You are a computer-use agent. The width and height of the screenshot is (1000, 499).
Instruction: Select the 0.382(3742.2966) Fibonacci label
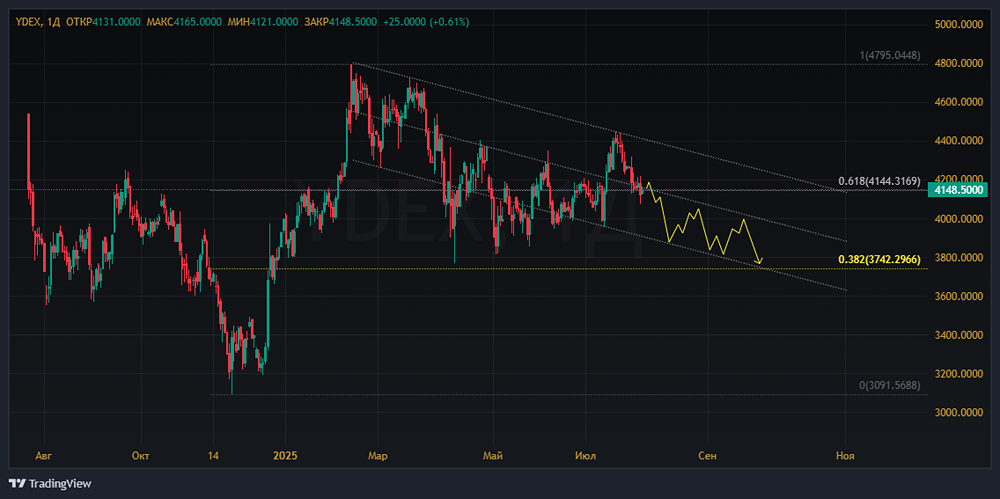879,260
